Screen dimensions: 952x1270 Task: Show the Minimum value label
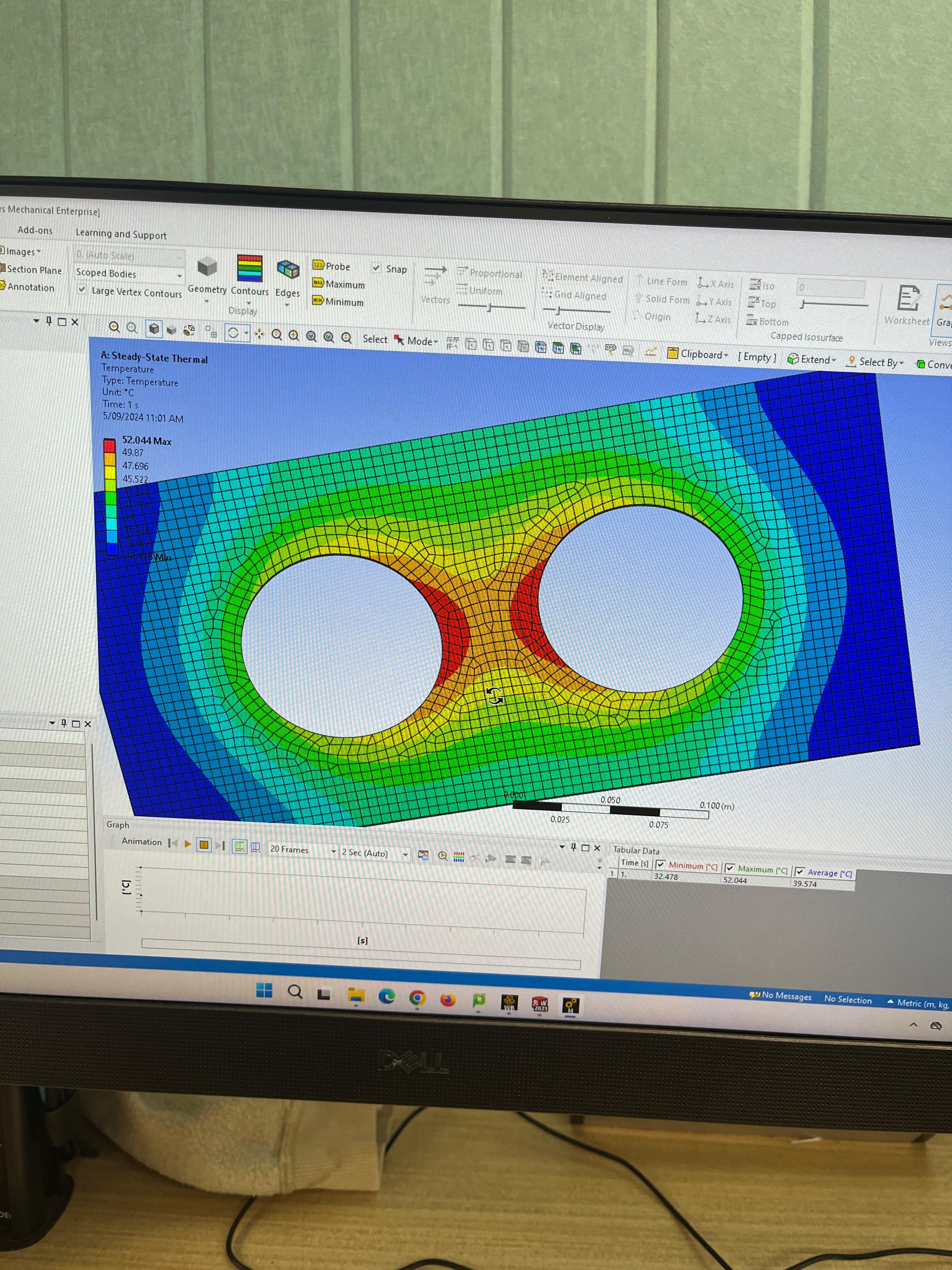338,301
